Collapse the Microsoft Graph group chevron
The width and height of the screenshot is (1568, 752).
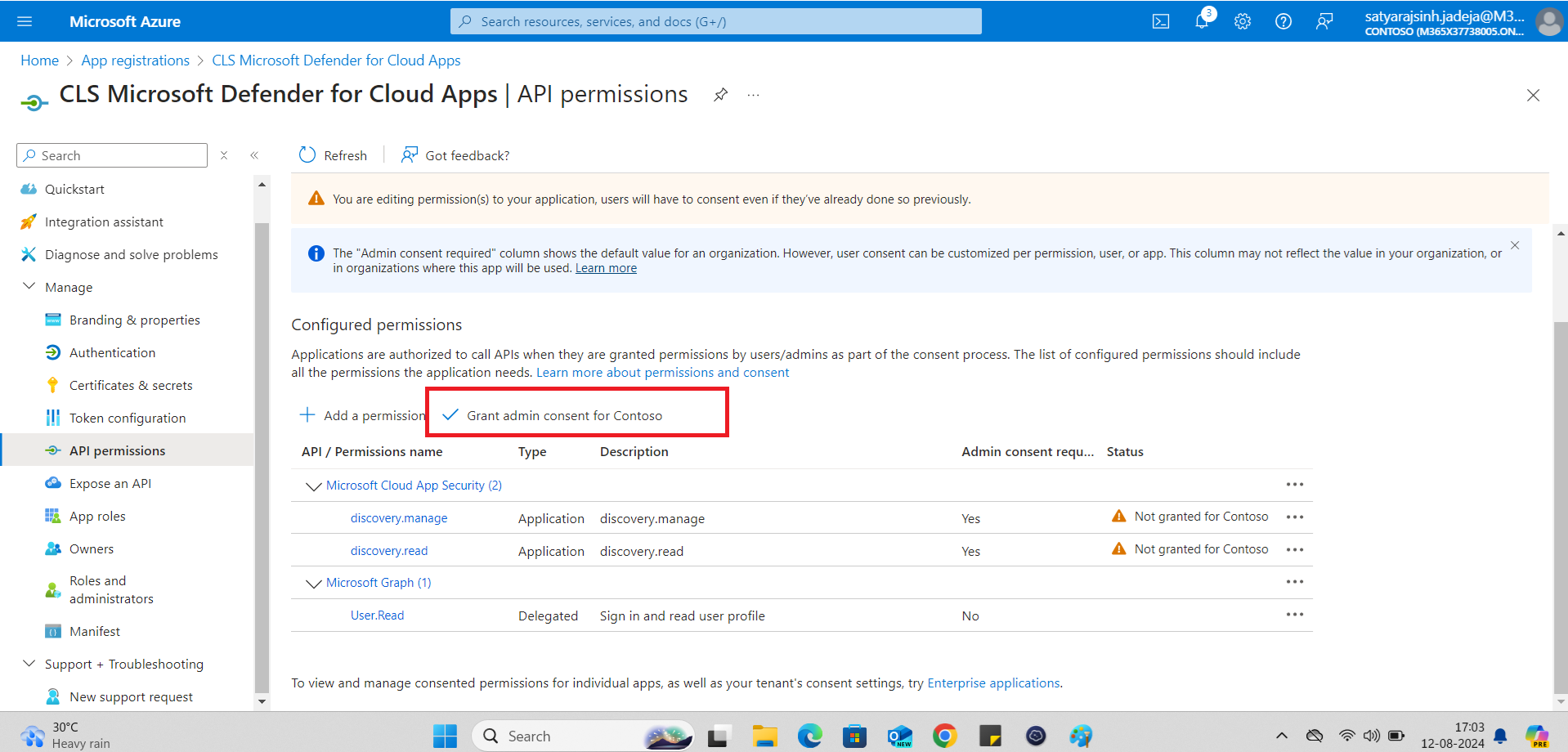coord(312,584)
